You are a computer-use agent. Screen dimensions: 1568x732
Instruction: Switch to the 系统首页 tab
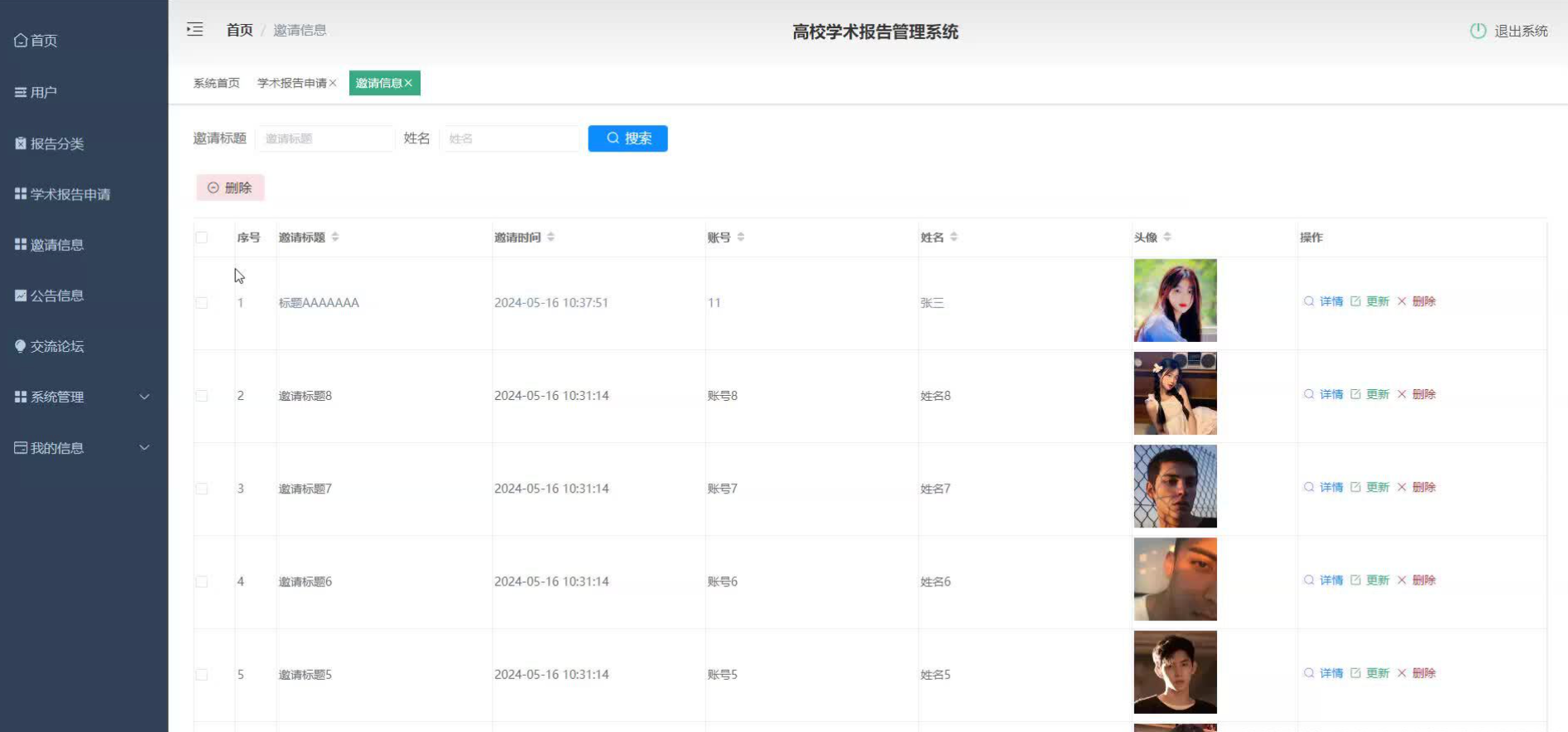216,83
